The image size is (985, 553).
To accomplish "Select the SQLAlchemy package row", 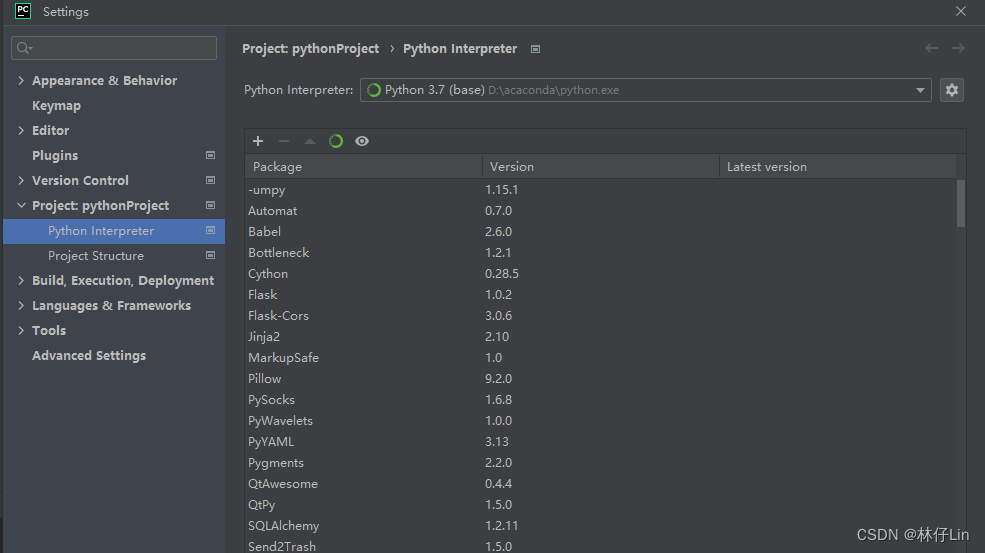I will coord(601,526).
